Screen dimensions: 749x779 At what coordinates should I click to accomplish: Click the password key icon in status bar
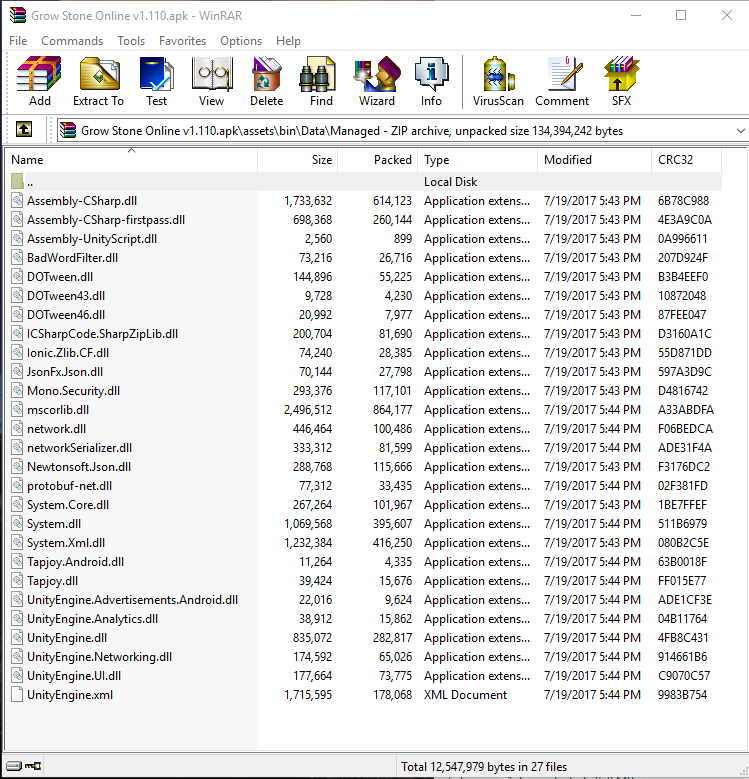click(x=33, y=766)
